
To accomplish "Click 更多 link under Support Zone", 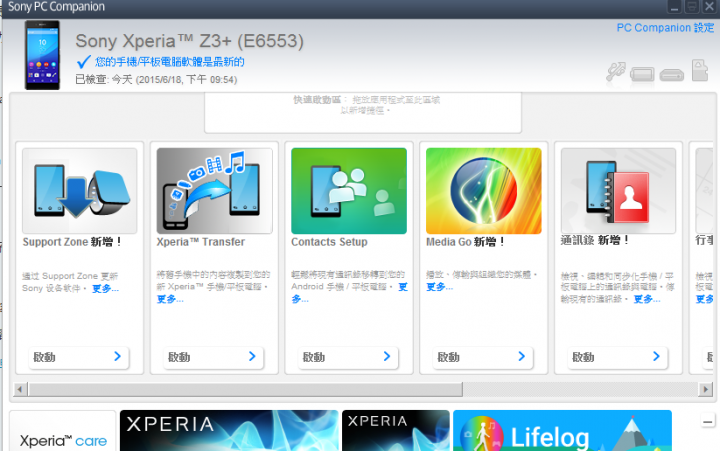I will click(x=105, y=288).
